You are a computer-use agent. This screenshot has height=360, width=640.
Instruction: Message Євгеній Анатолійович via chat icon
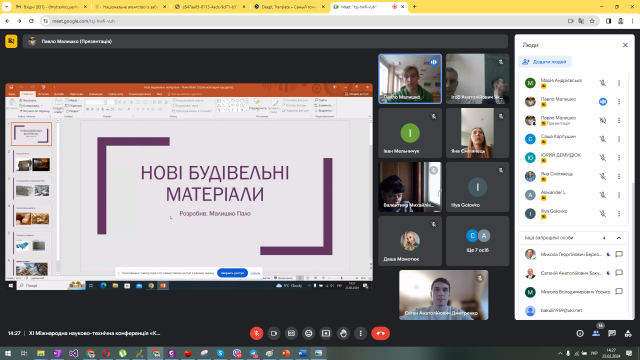coord(619,273)
